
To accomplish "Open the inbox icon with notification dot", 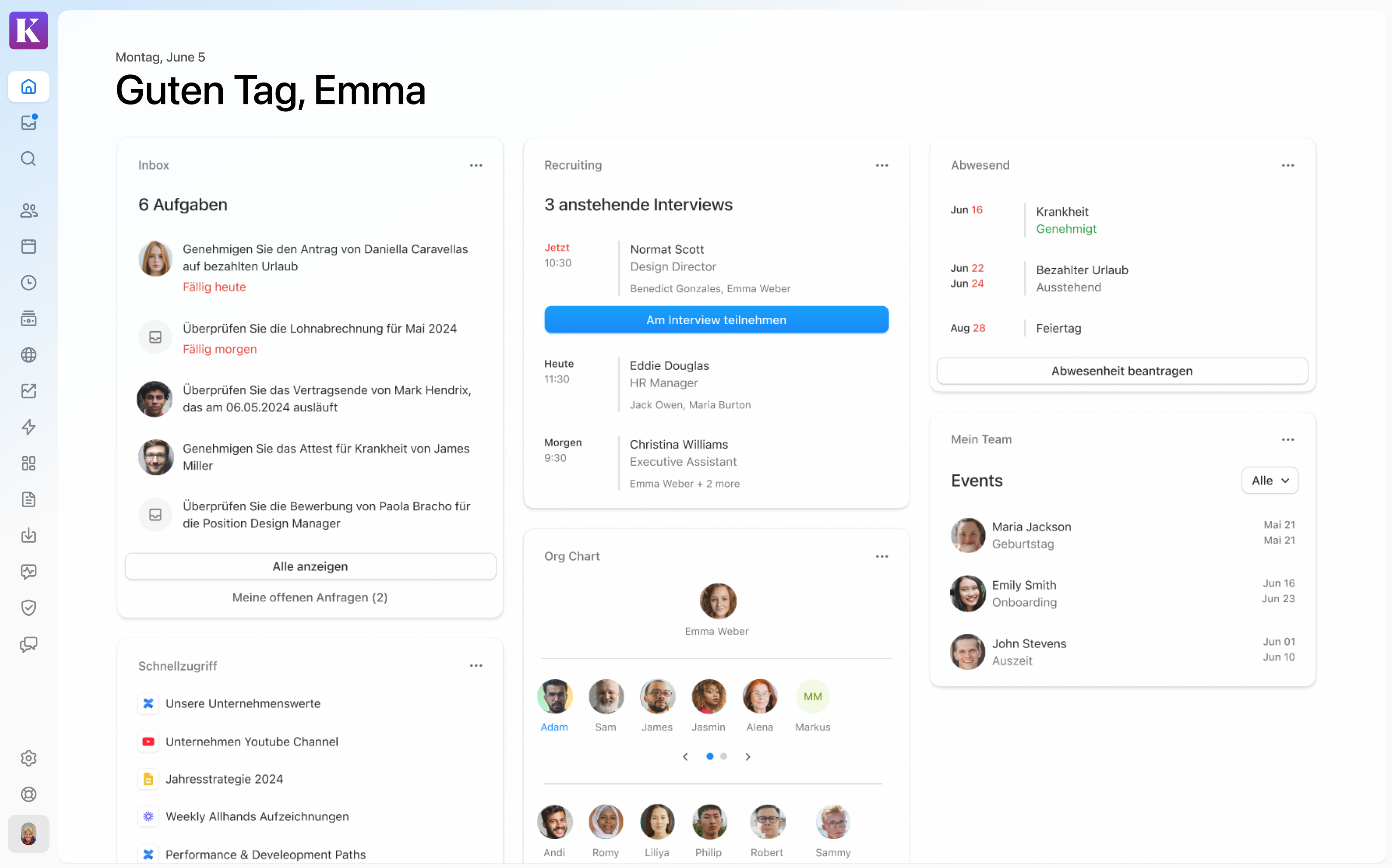I will tap(28, 123).
